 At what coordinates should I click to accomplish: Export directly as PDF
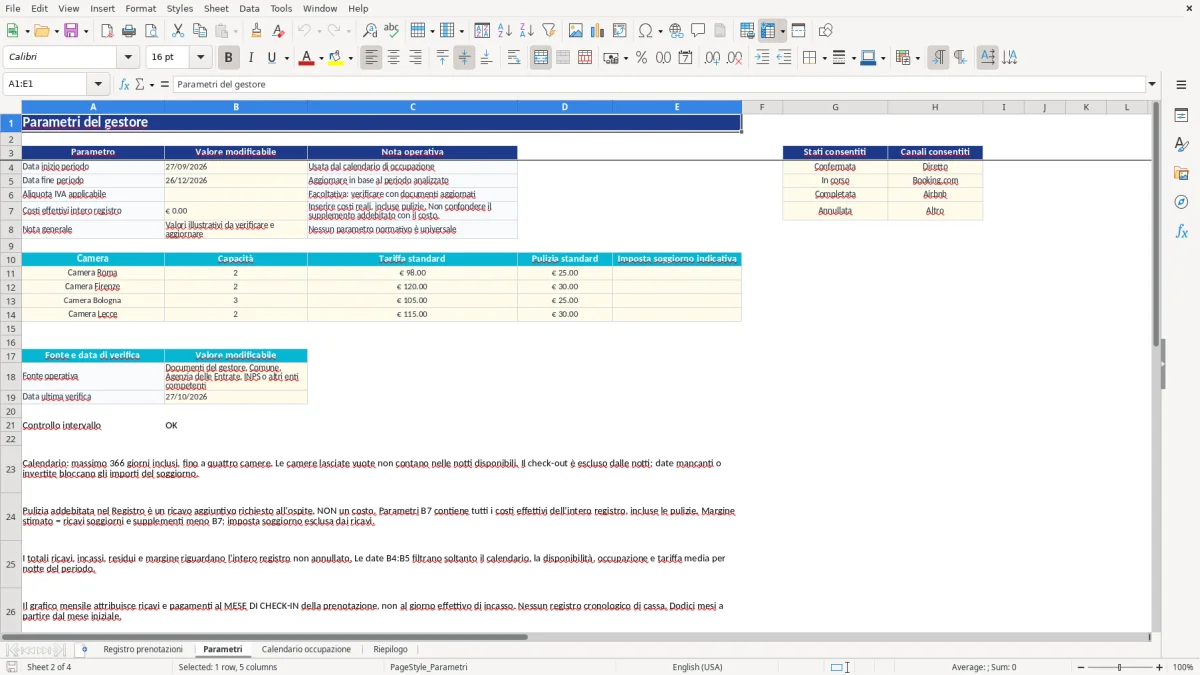106,31
